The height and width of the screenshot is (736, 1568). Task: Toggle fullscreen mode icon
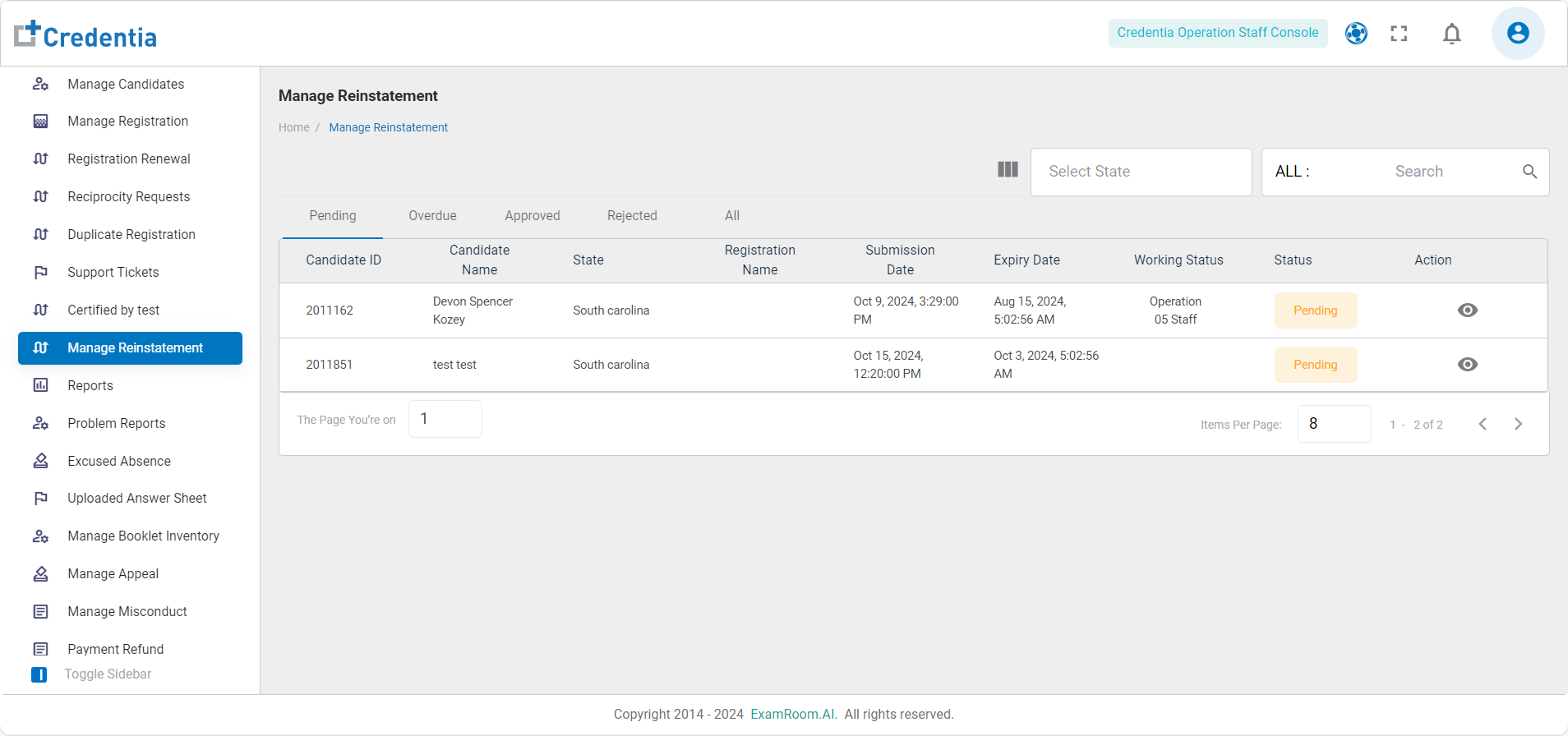click(x=1399, y=33)
